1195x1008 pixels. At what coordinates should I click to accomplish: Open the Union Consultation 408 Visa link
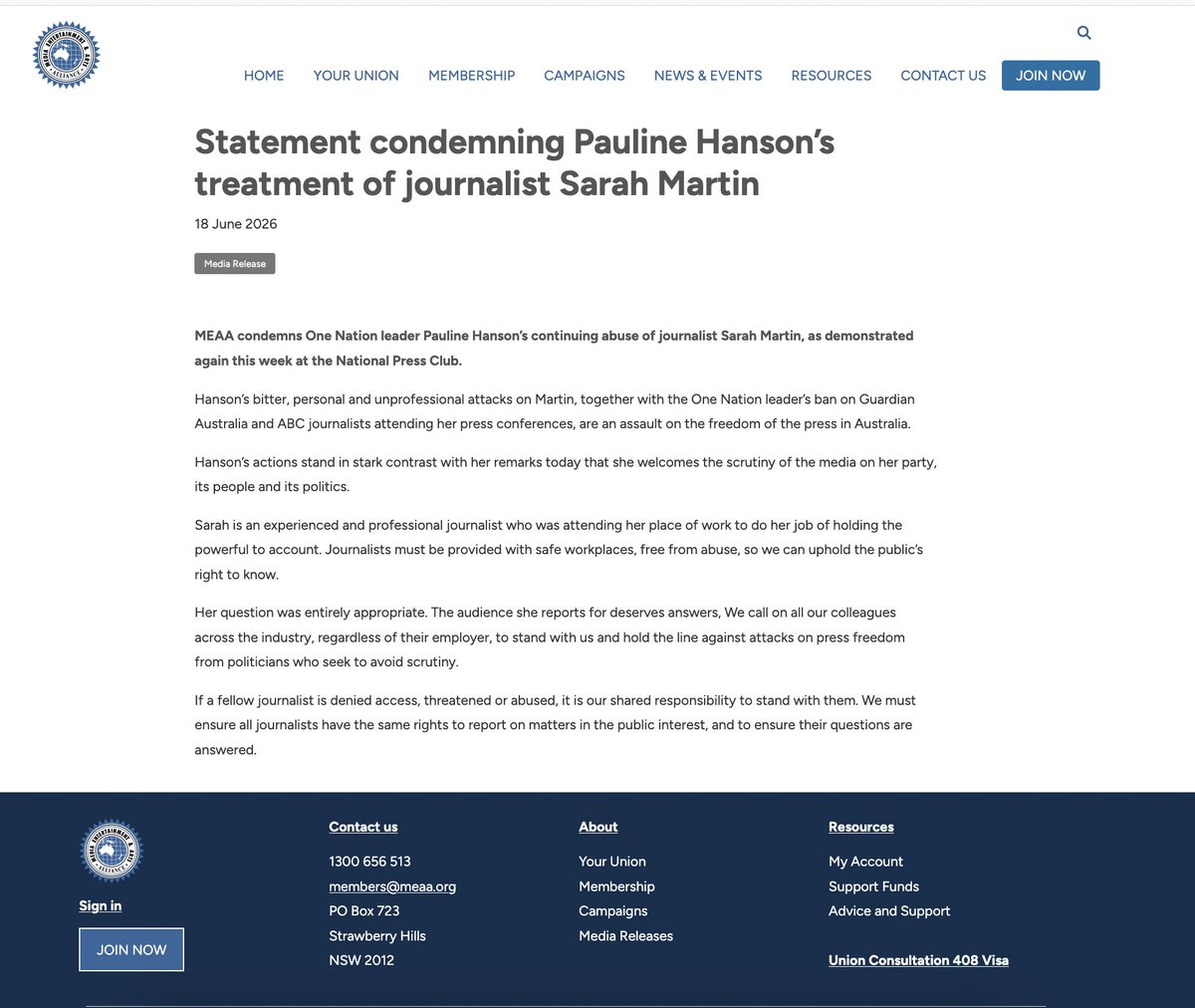919,960
